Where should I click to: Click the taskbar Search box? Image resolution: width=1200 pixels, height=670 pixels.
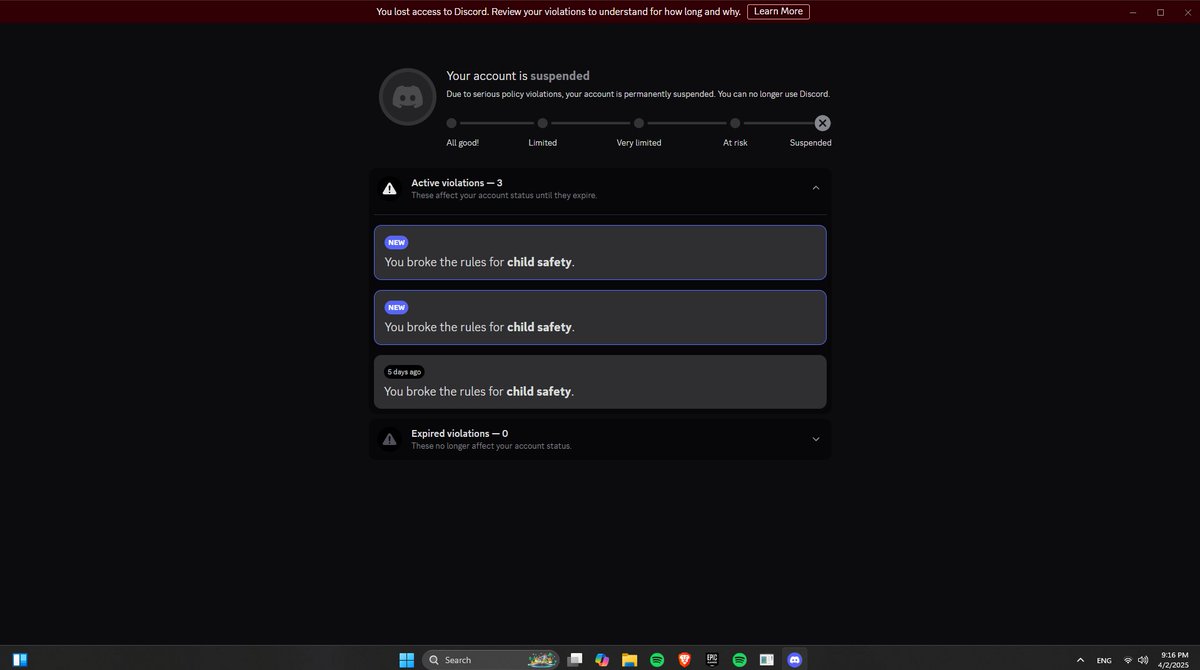coord(491,660)
